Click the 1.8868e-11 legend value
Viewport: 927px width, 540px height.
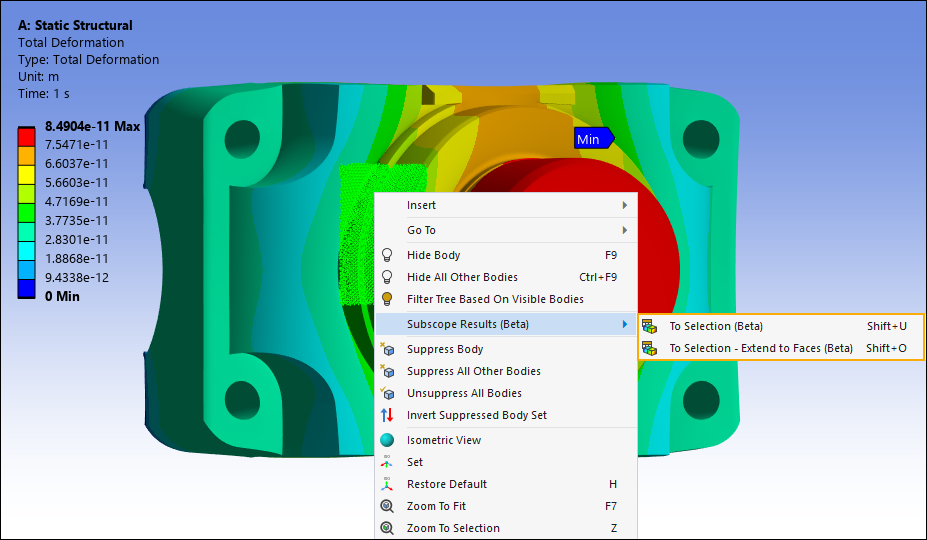coord(77,258)
